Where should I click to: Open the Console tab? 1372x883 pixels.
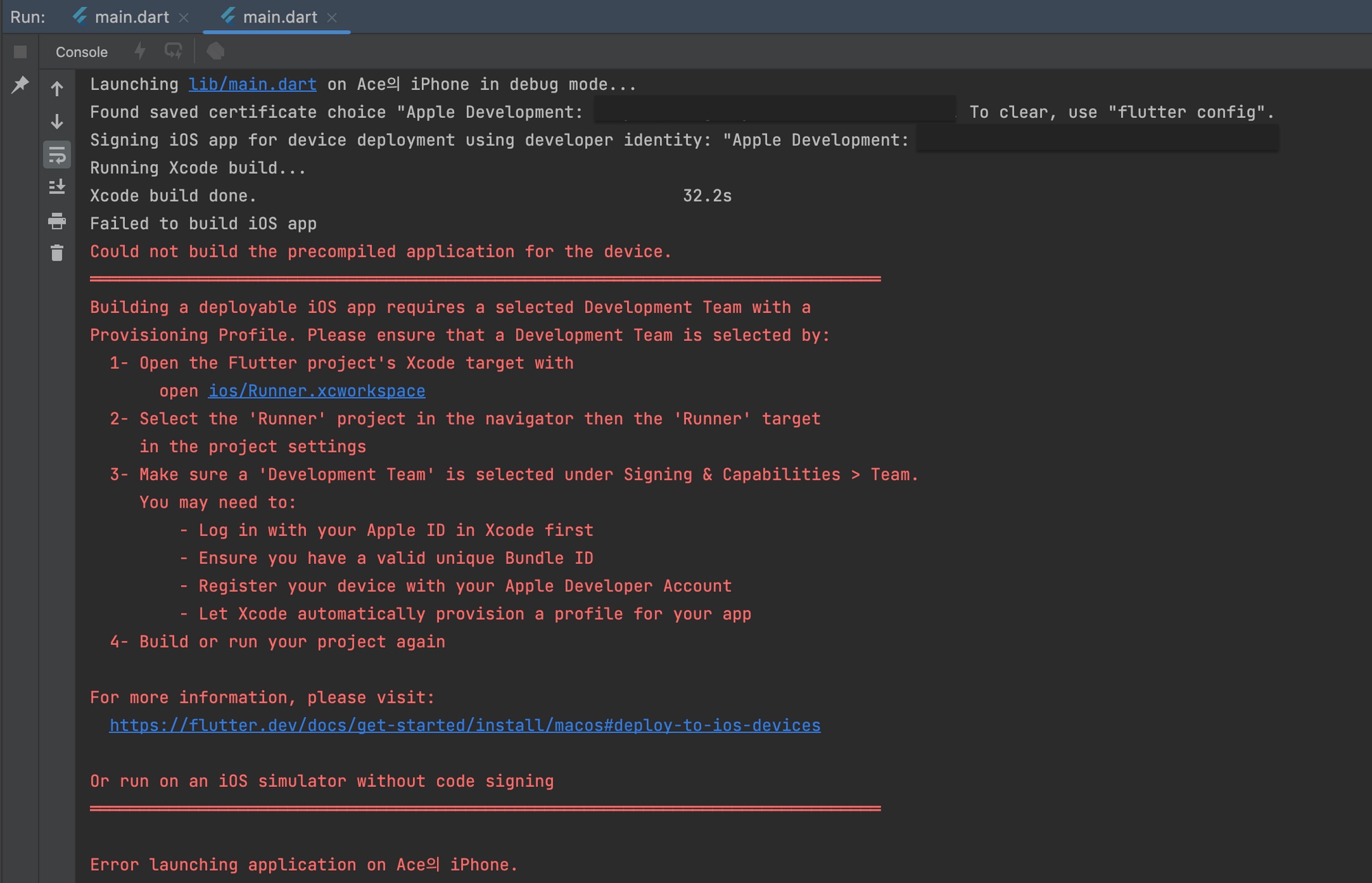point(82,52)
